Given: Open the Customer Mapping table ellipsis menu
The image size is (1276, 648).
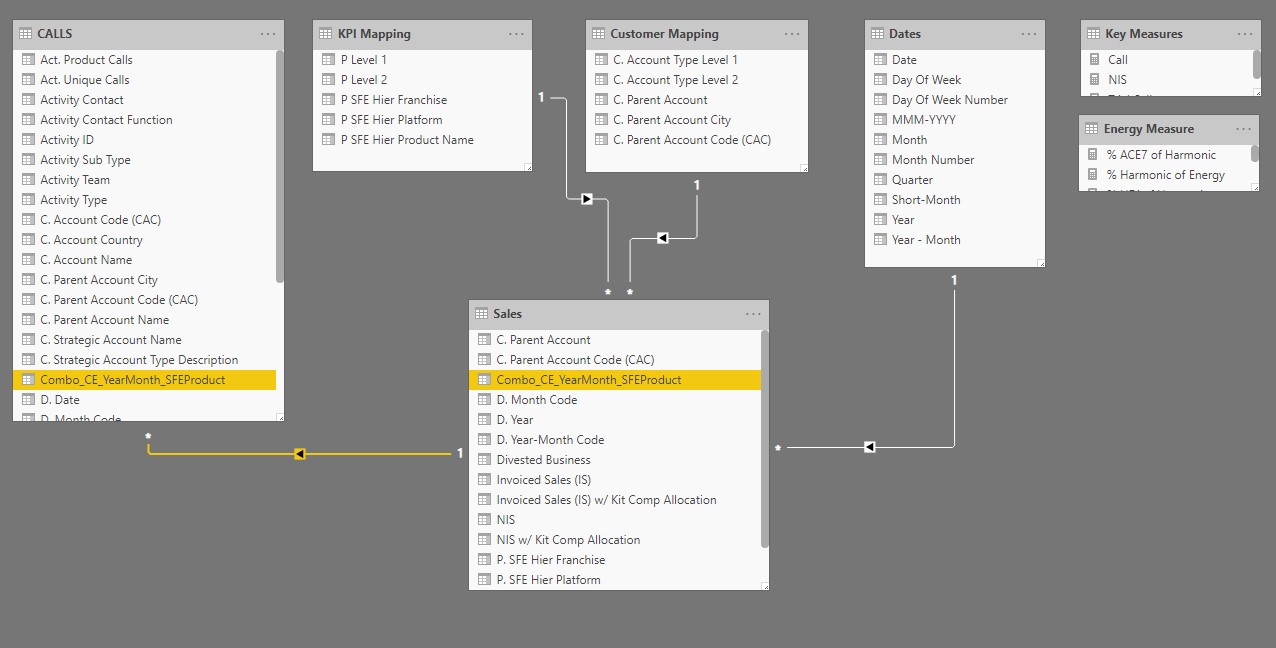Looking at the screenshot, I should coord(792,34).
